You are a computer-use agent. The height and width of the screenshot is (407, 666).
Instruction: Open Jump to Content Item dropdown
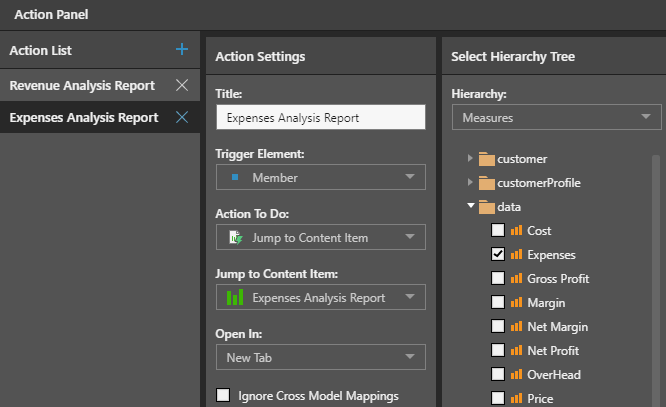pos(321,297)
